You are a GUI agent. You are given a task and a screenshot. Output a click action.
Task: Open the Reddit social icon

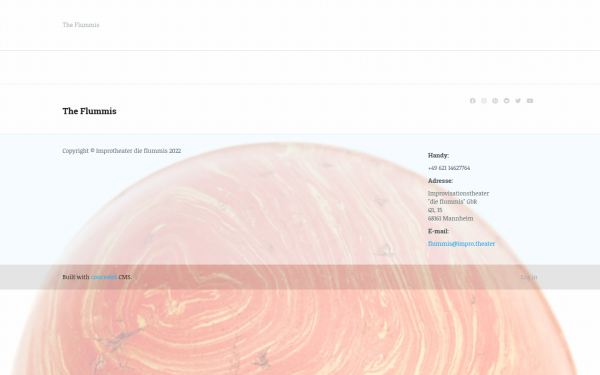(x=507, y=101)
